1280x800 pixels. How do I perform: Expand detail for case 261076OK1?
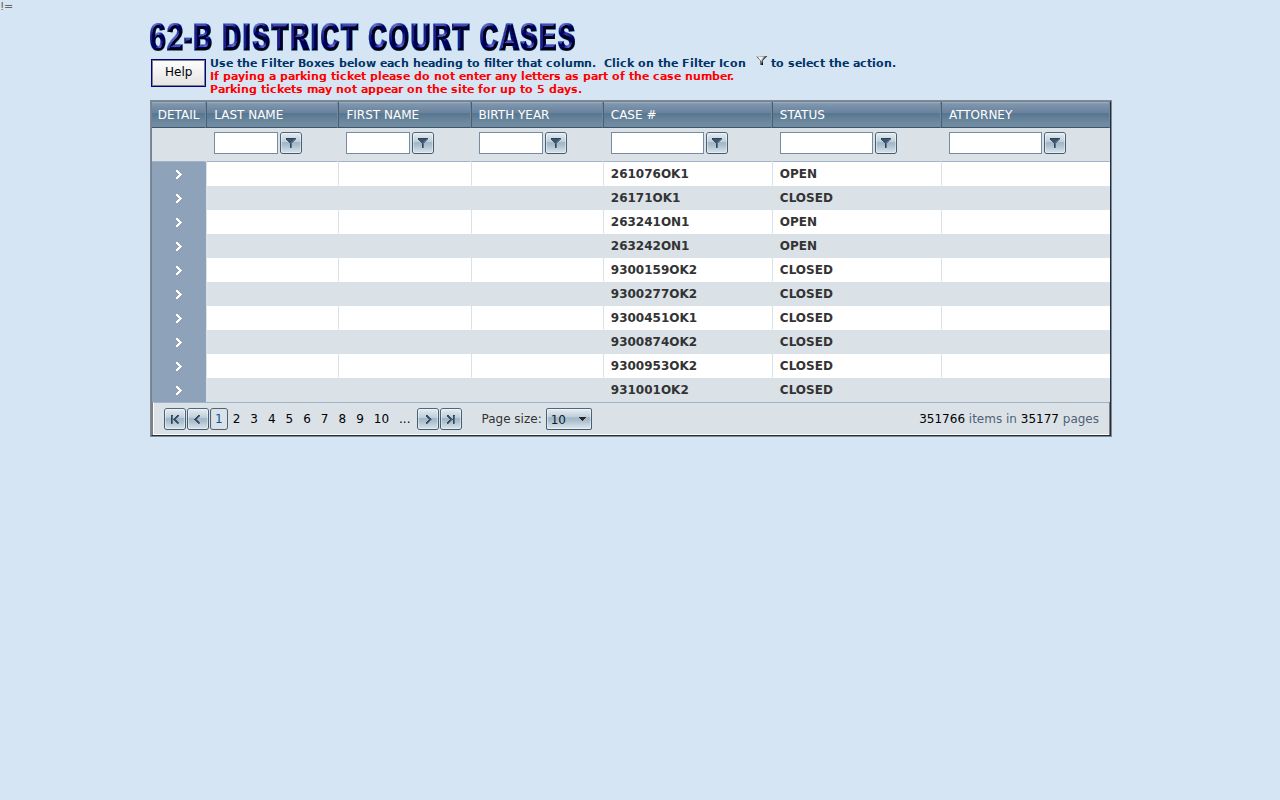(179, 174)
